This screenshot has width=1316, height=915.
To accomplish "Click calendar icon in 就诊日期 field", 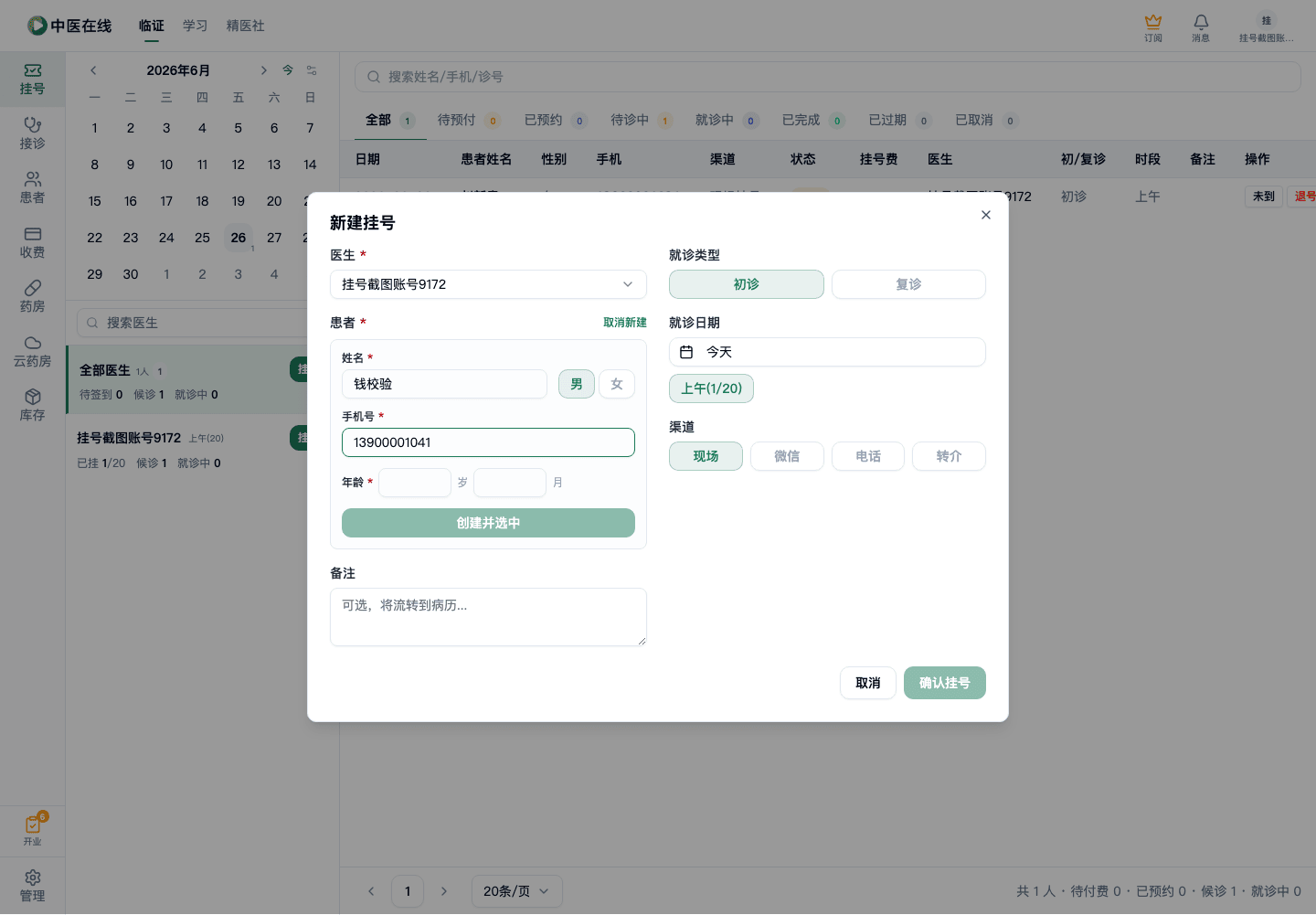I will coord(686,352).
